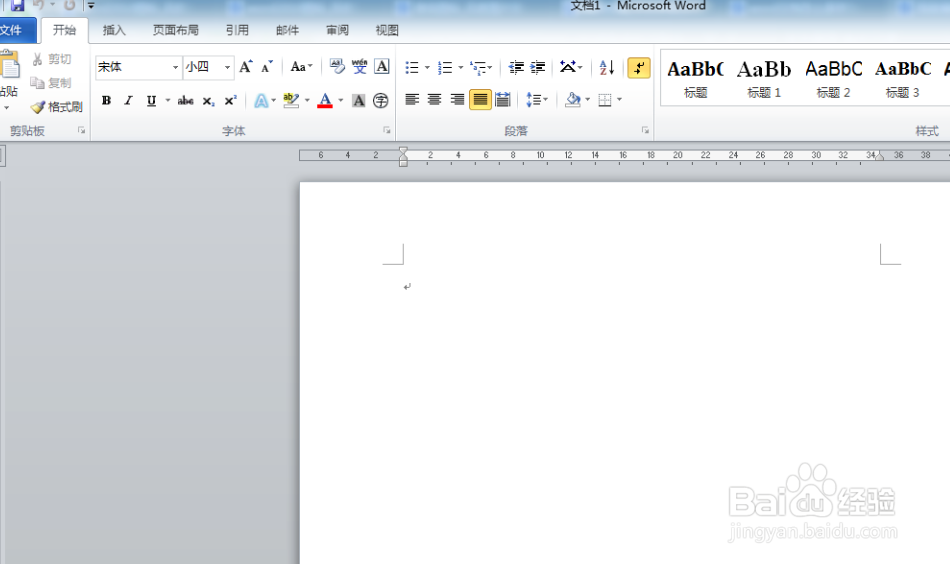Shrink font size with the small A icon

(x=267, y=67)
